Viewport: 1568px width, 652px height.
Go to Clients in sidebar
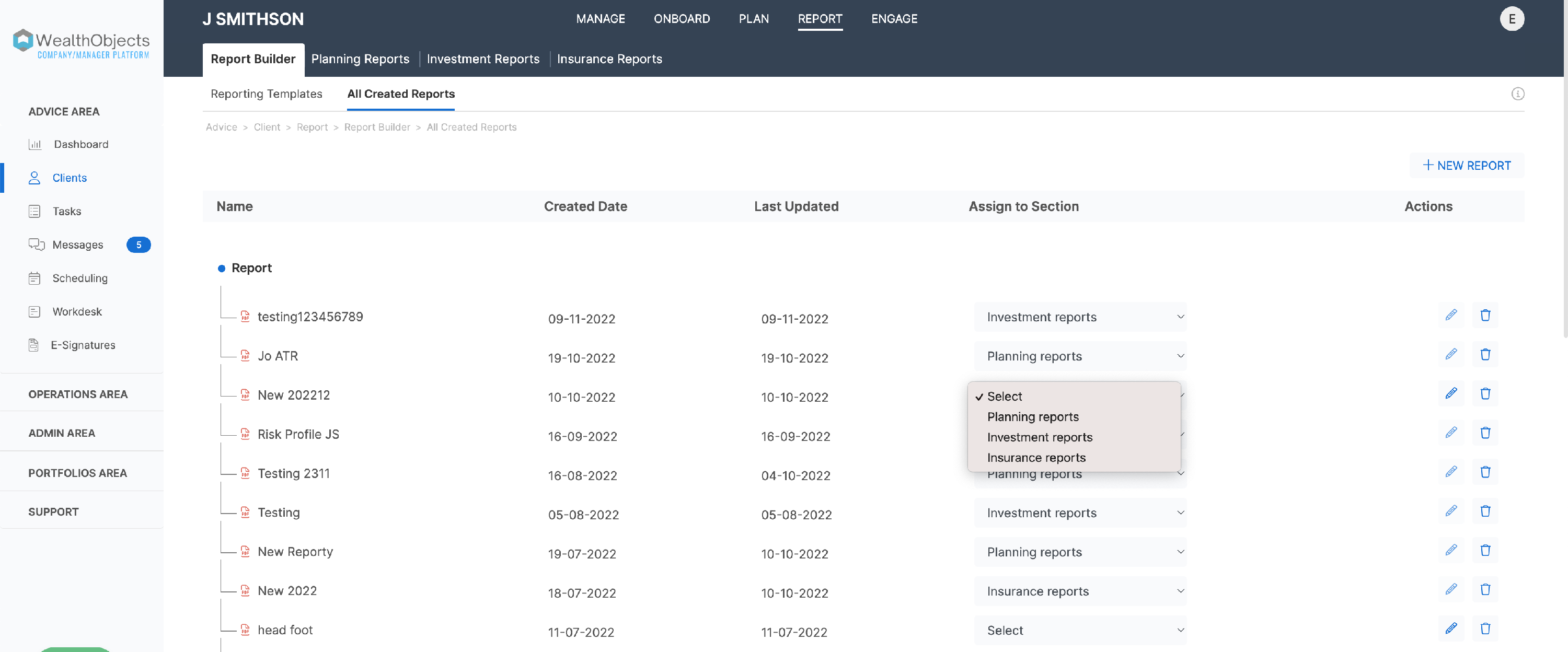coord(57,178)
